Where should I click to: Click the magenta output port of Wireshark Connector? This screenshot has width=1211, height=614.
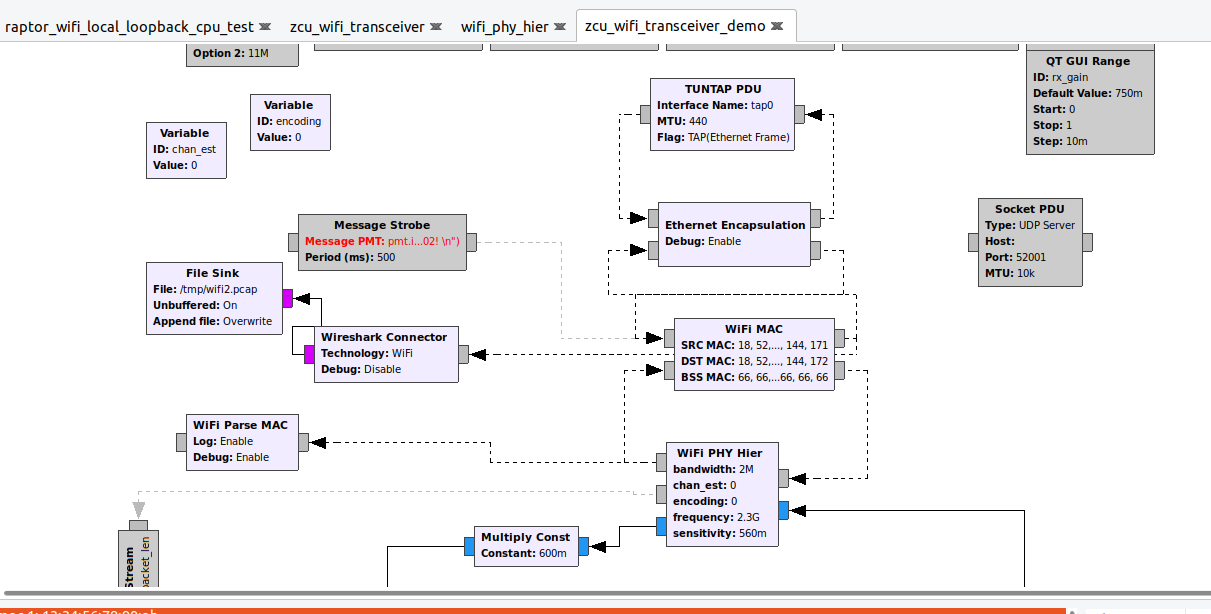[309, 354]
